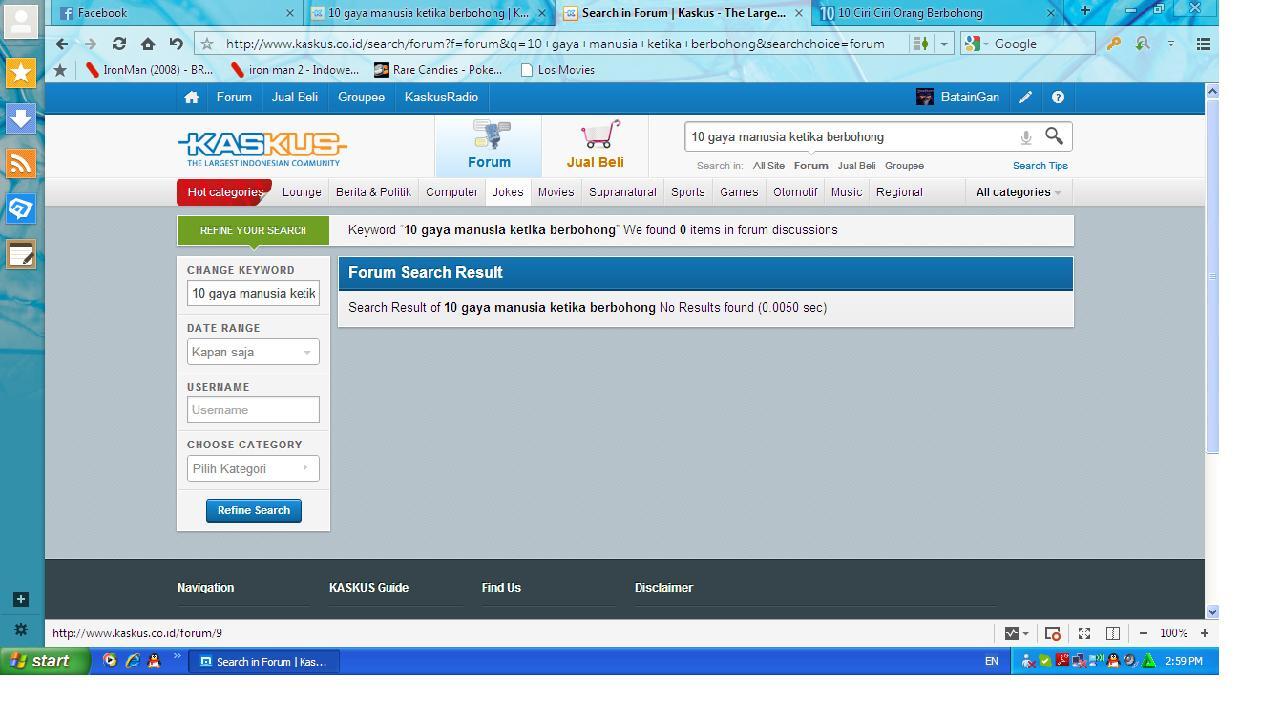Open the Jokes category

(x=507, y=192)
